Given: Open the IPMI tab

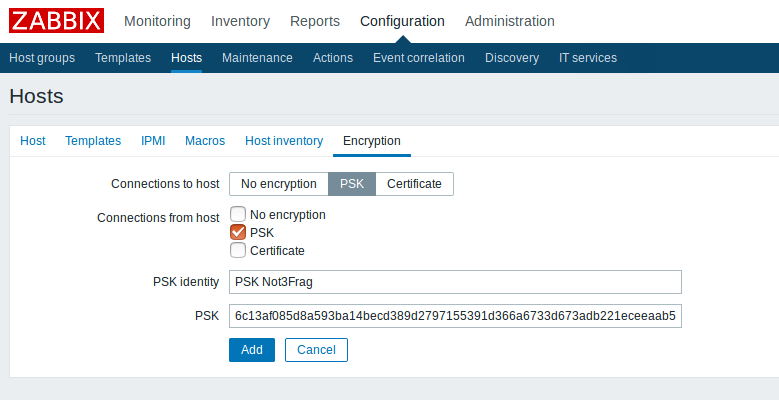Looking at the screenshot, I should [x=153, y=141].
